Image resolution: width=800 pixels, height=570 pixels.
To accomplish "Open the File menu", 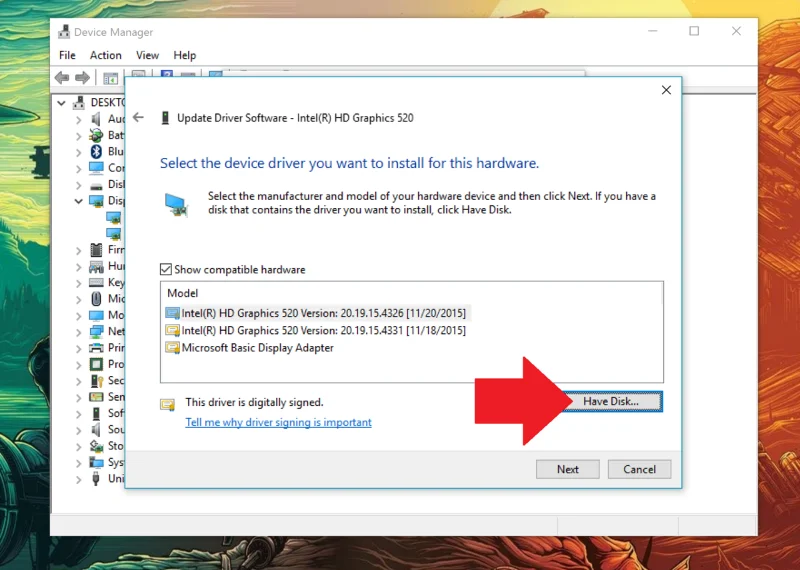I will pos(67,55).
